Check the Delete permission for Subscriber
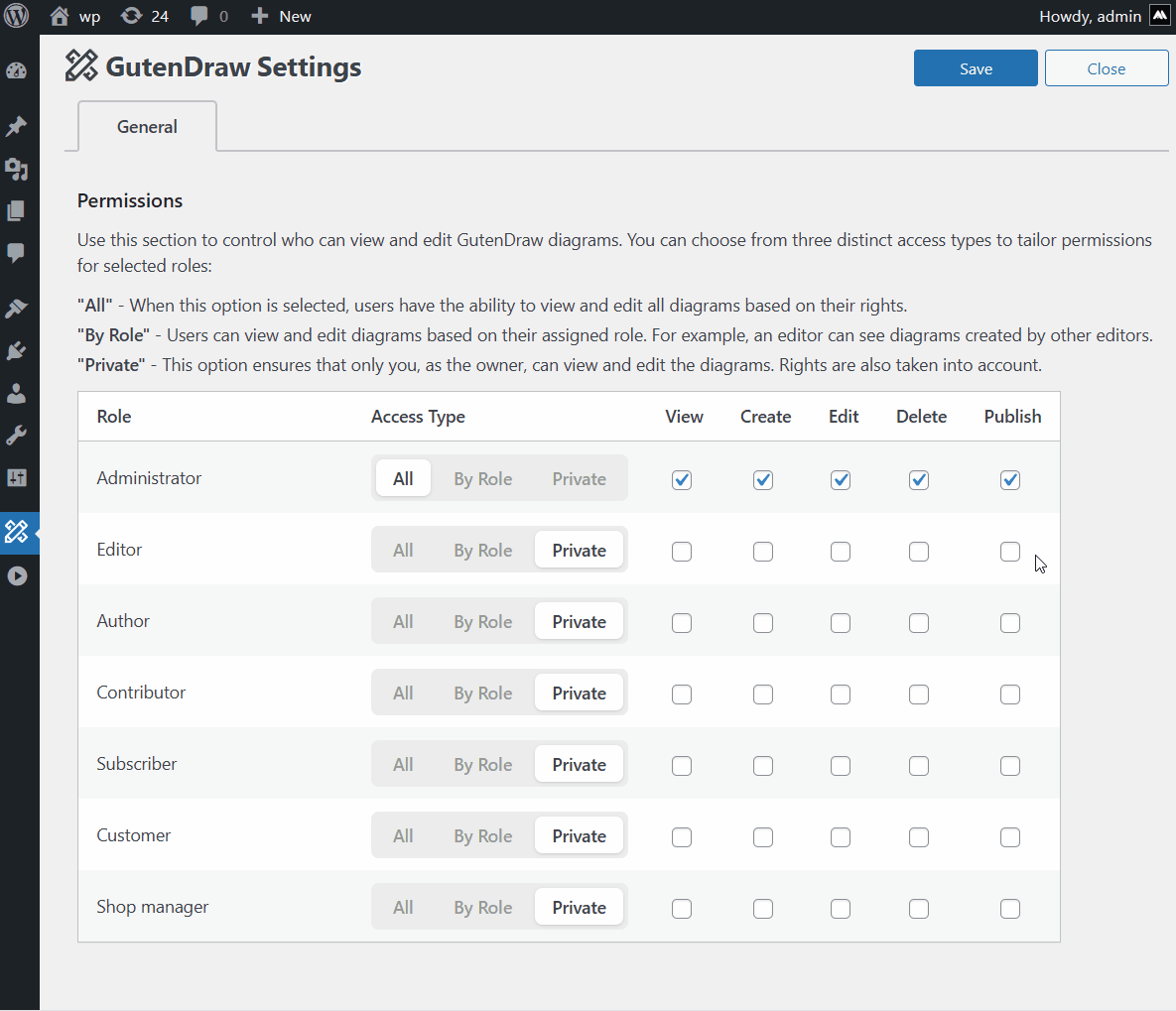The image size is (1176, 1011). (918, 765)
